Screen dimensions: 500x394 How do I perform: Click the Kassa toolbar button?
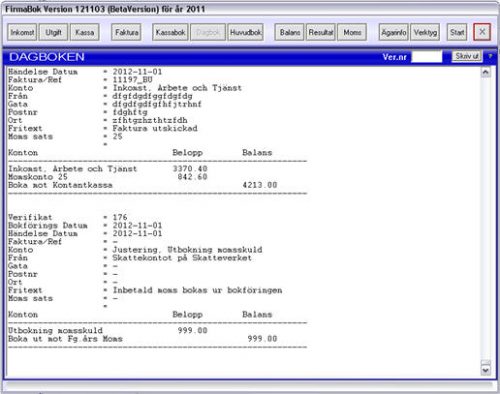85,32
